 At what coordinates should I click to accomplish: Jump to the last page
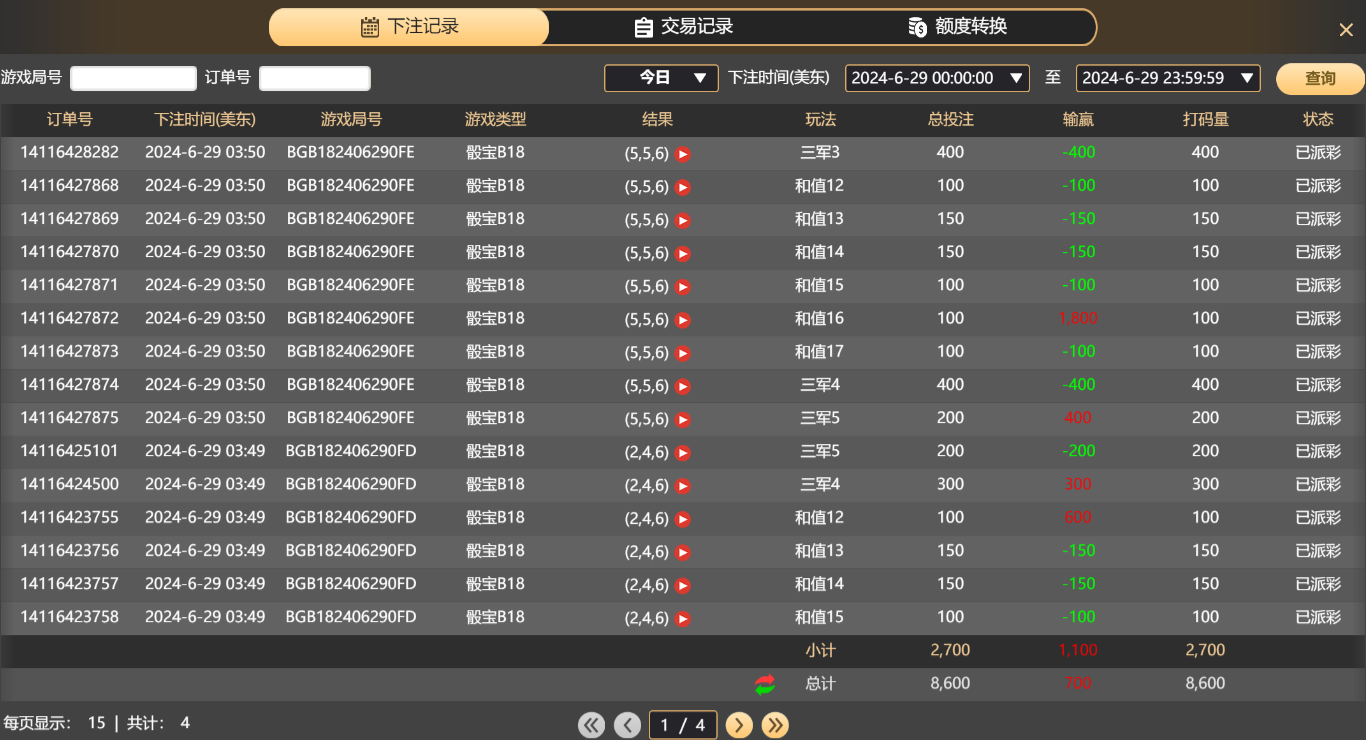point(775,725)
